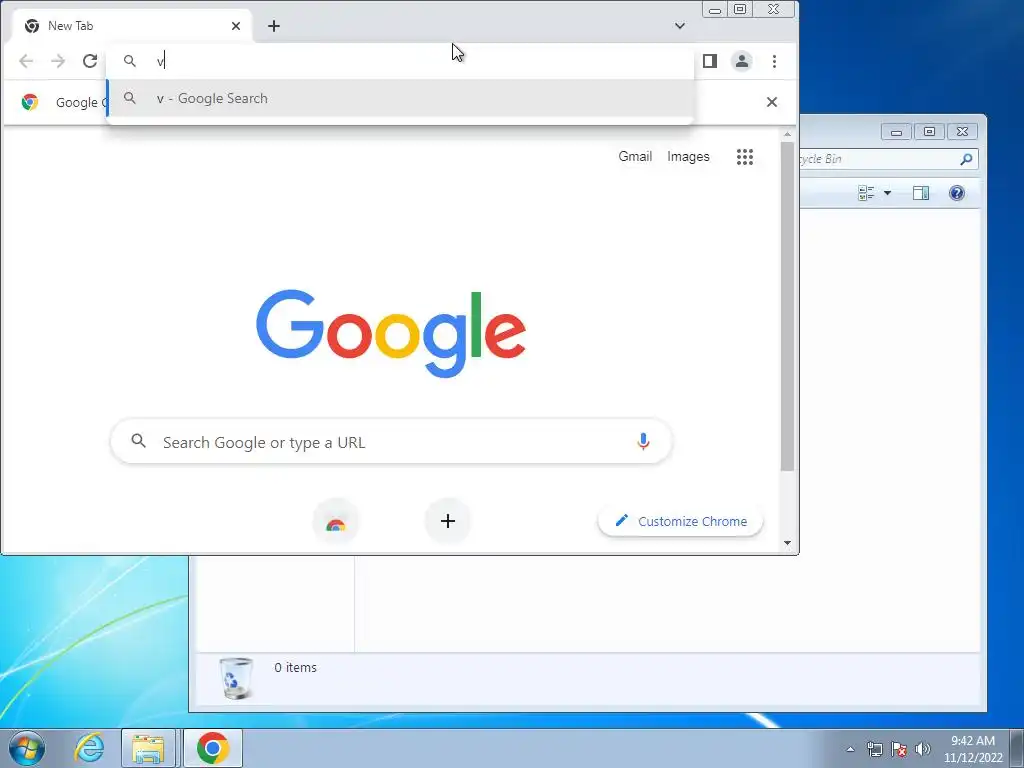
Task: Click the Google logo
Action: 391,333
